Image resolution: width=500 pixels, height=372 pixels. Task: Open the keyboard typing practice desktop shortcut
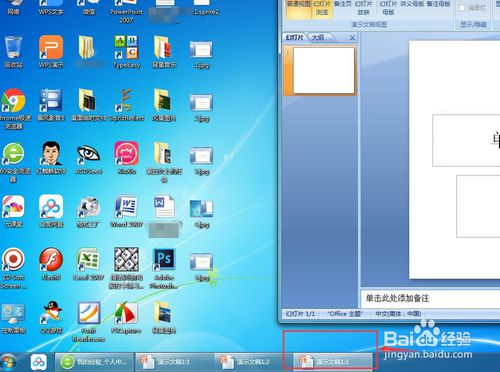(x=126, y=268)
